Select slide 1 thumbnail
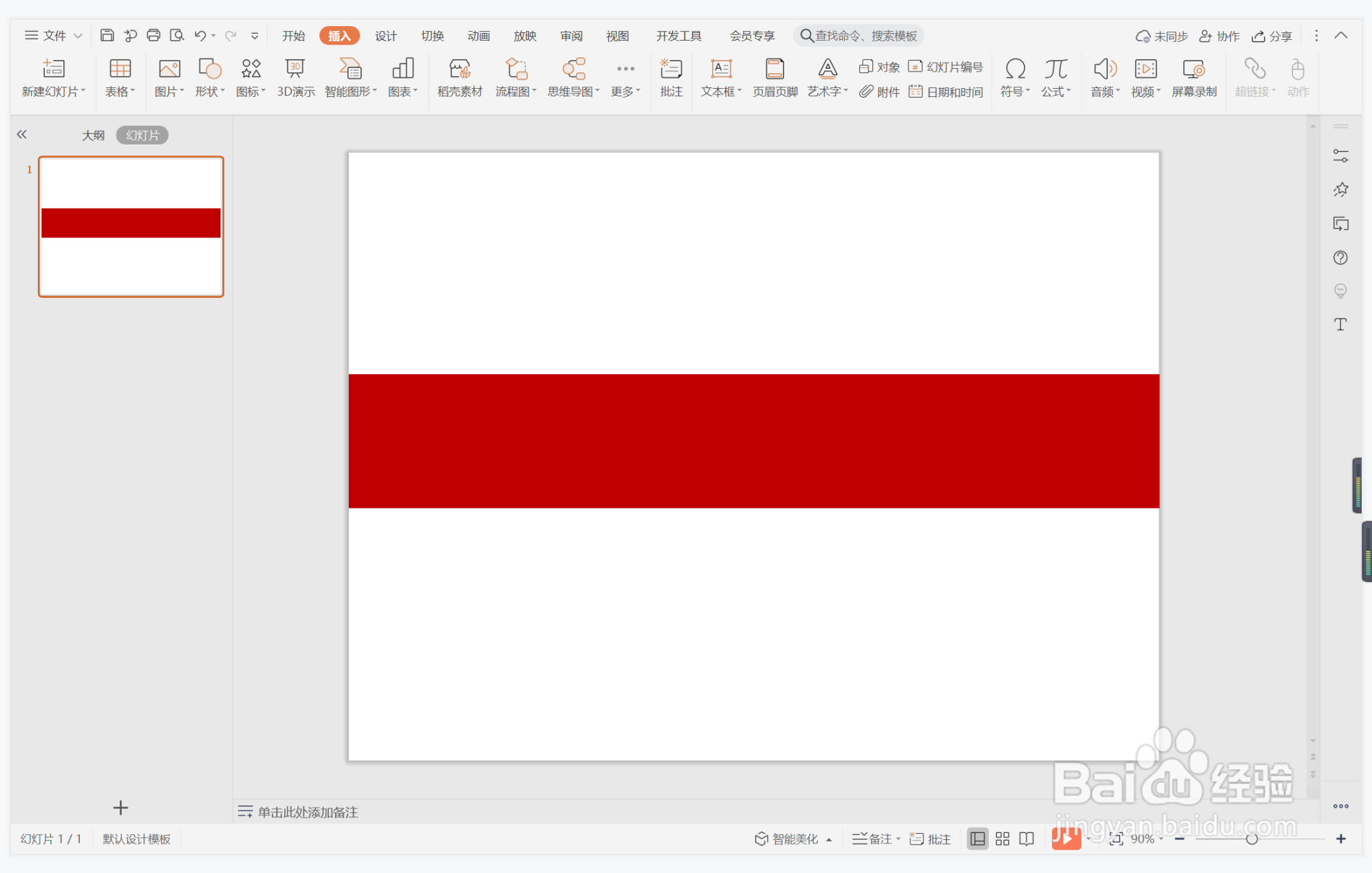 point(131,226)
